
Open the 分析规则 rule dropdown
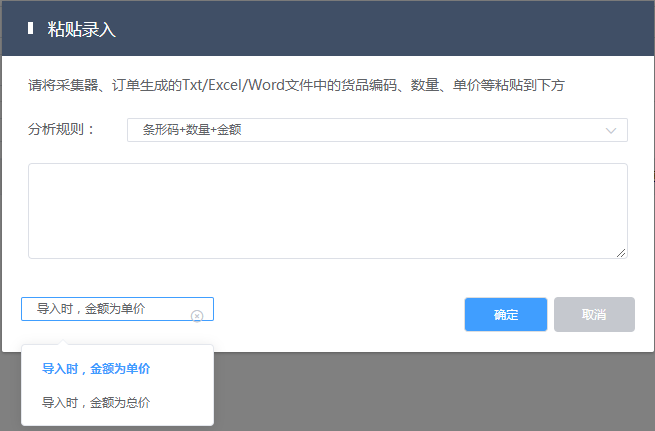click(377, 130)
